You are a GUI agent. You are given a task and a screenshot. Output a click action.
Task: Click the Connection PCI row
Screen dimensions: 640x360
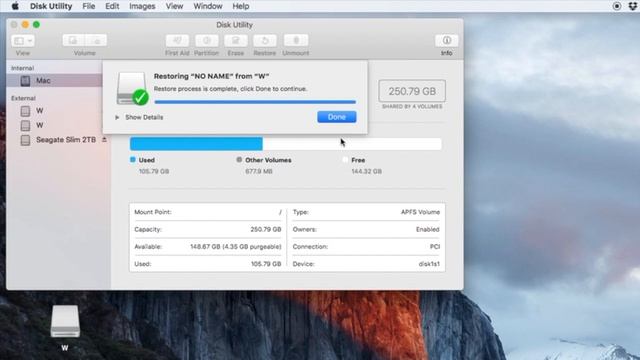click(366, 247)
